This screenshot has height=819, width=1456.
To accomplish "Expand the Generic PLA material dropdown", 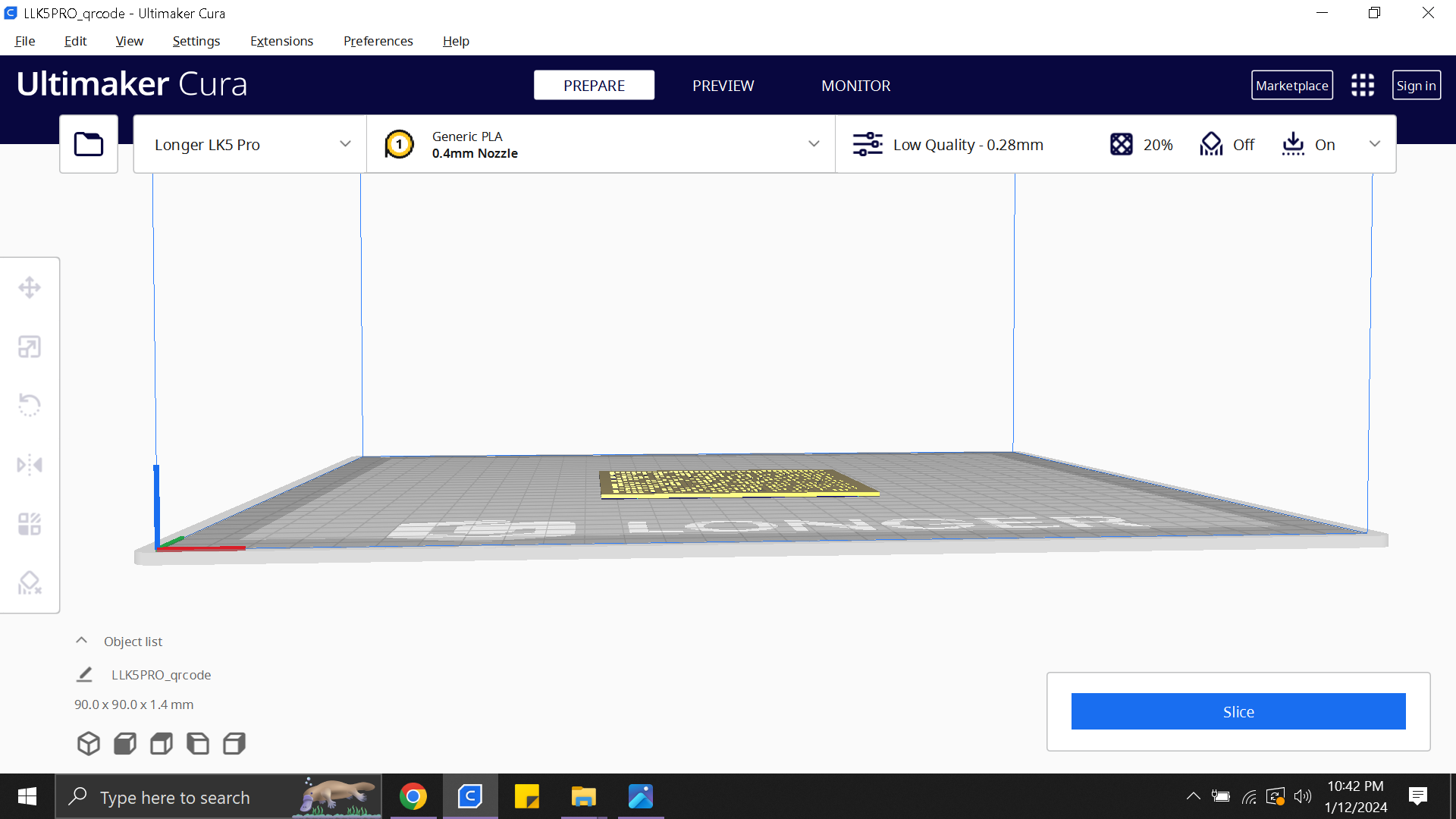I will tap(601, 144).
